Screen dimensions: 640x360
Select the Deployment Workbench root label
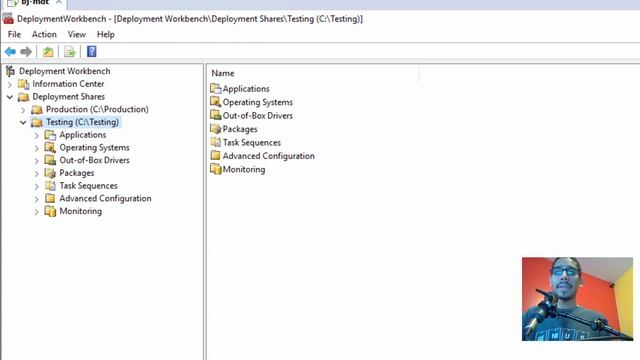(x=64, y=71)
